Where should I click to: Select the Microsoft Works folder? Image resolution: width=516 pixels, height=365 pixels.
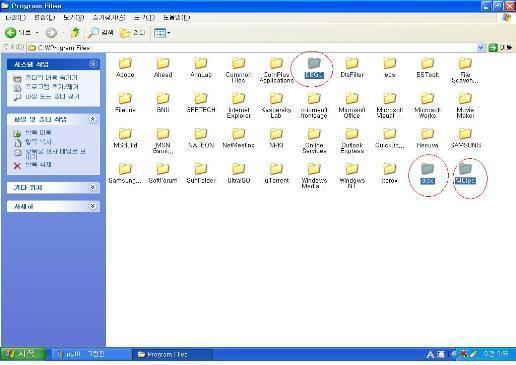pos(427,105)
